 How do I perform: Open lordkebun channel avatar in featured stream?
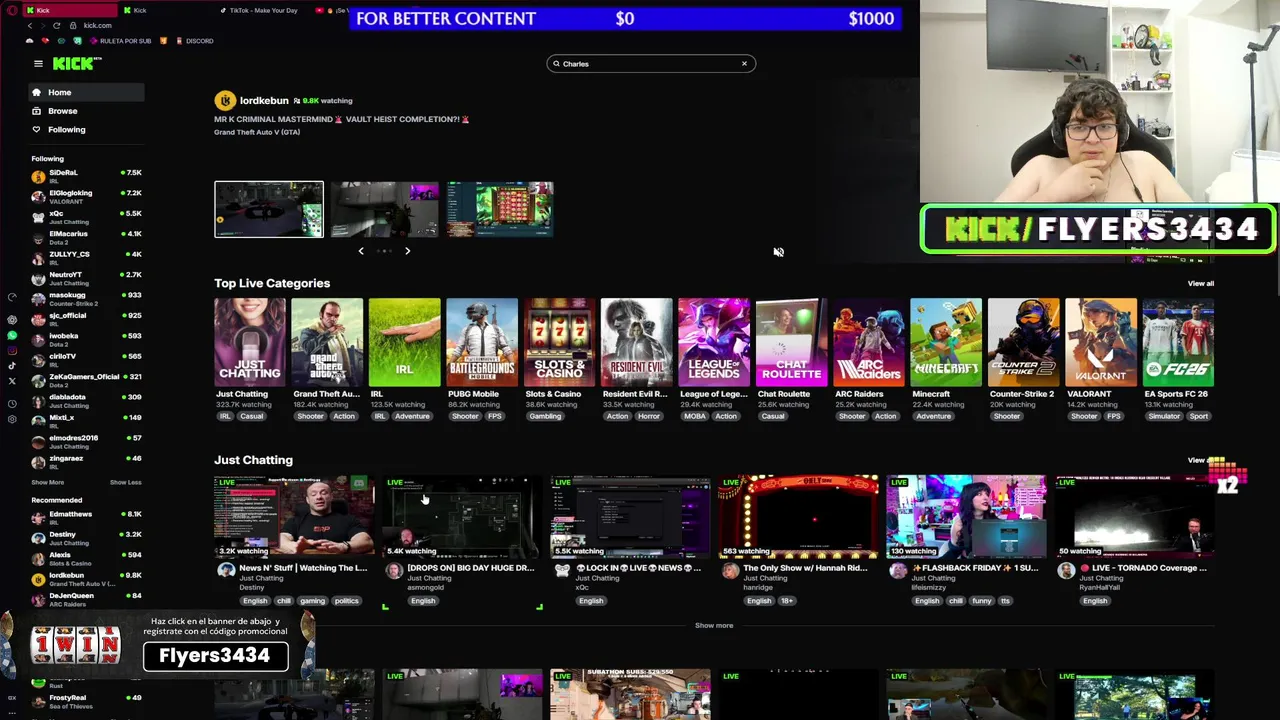tap(225, 101)
